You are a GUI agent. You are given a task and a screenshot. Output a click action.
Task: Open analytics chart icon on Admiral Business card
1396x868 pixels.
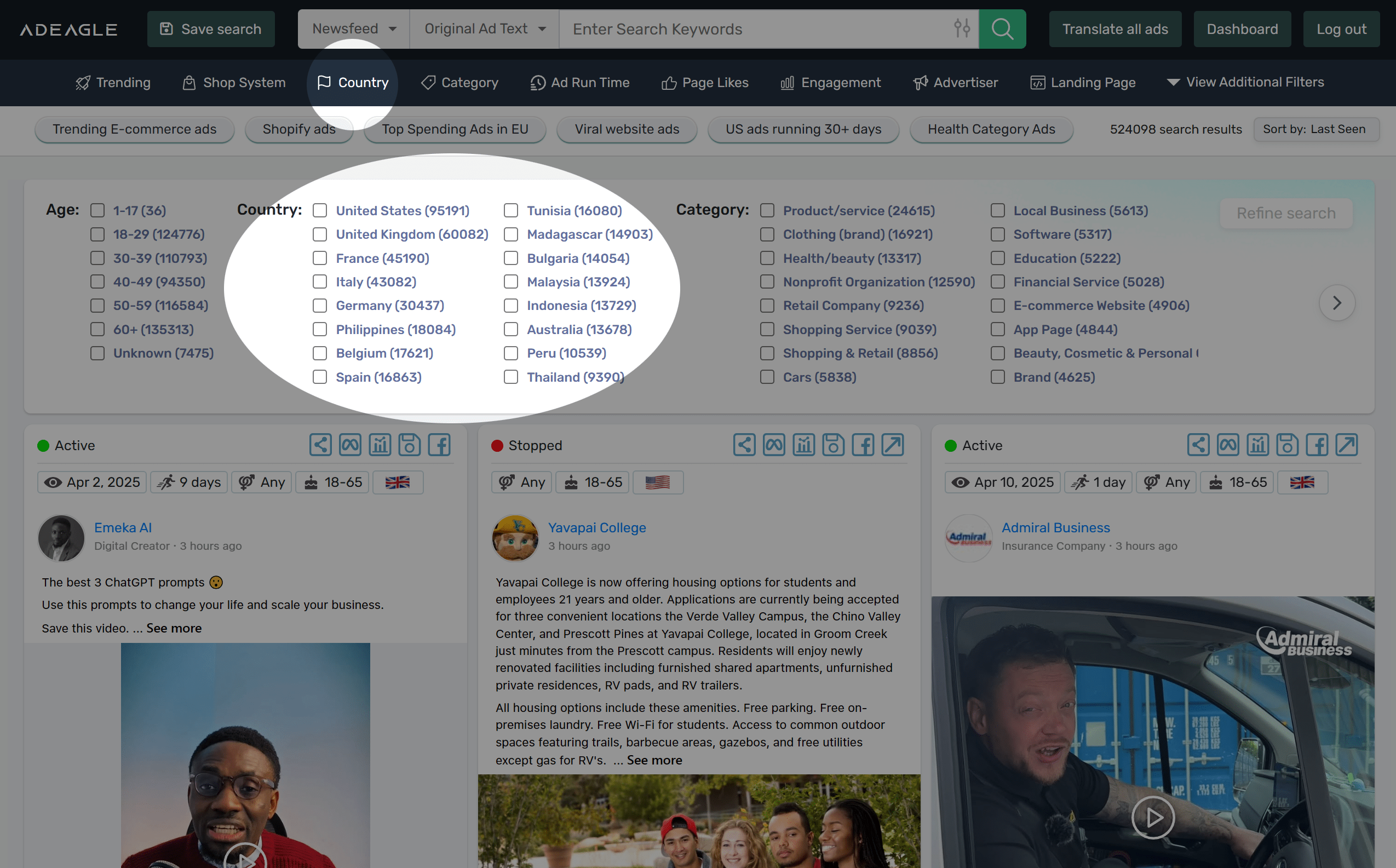(1257, 445)
